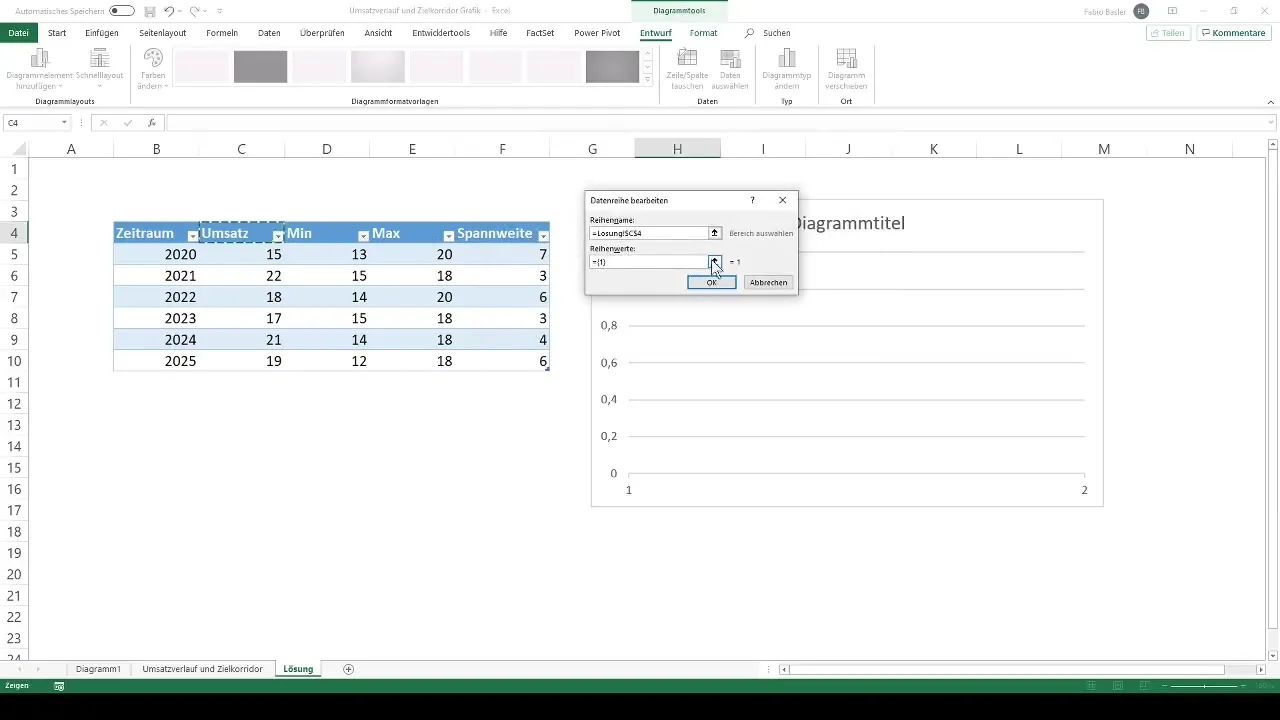
Task: Click the Reihenwerte range selector icon
Action: [714, 262]
